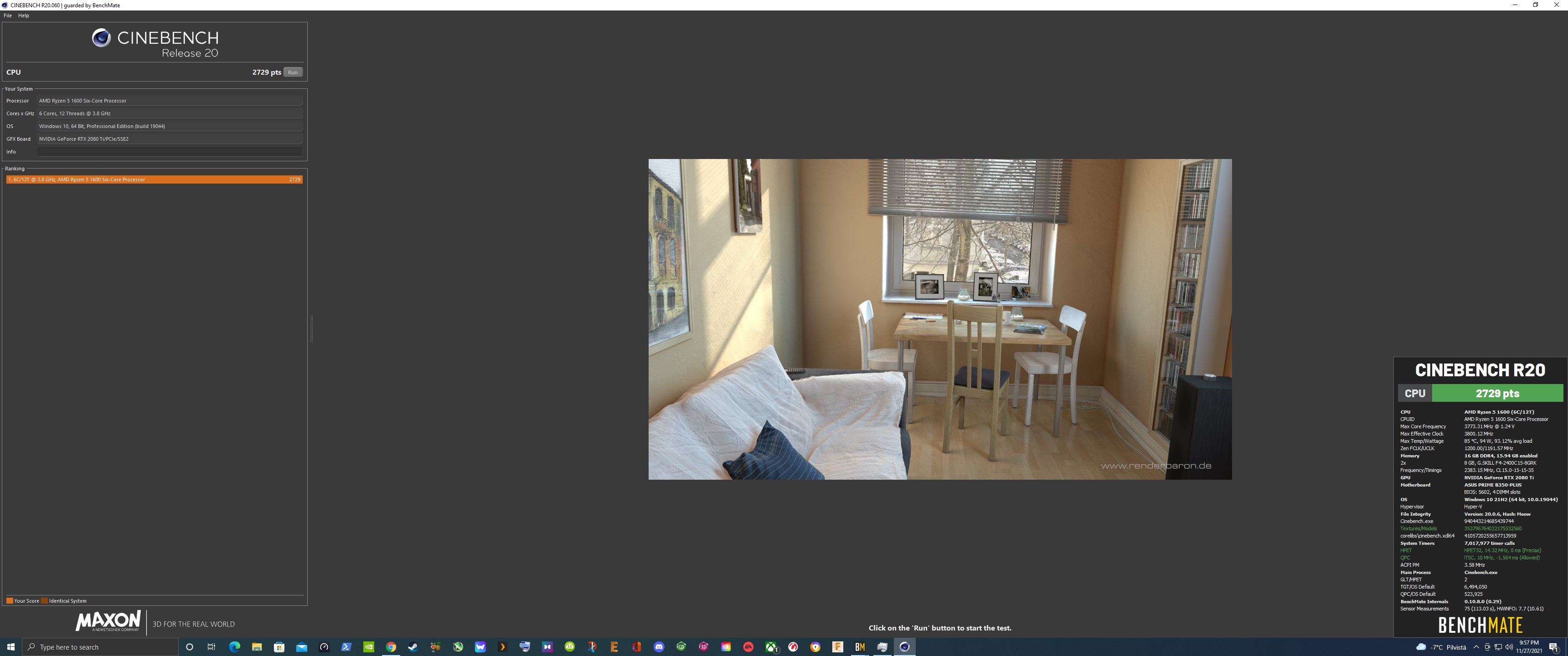Click the MAXON logo
The height and width of the screenshot is (656, 1568).
[x=108, y=621]
